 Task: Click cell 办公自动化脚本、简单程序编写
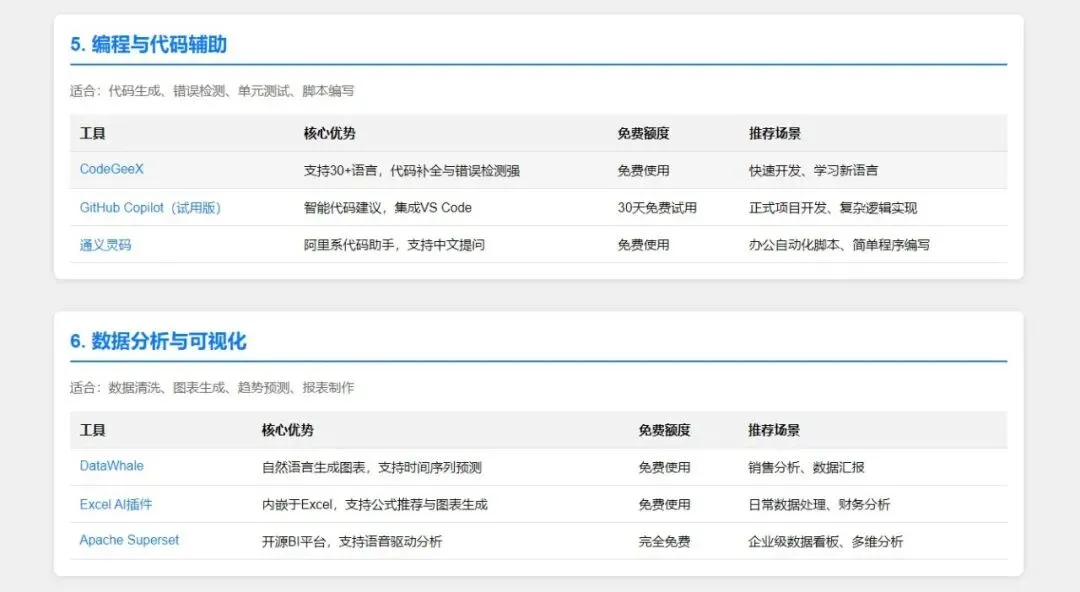839,245
